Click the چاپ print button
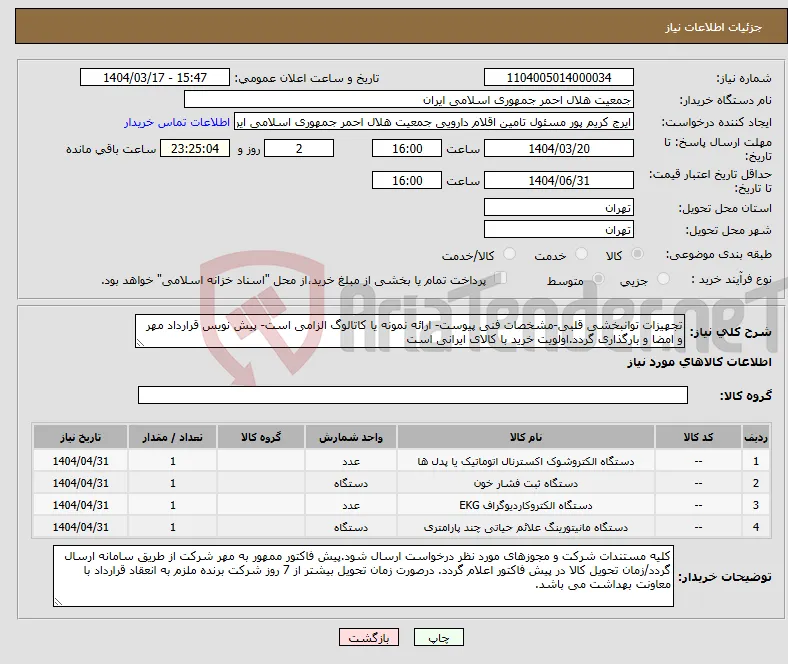Image resolution: width=788 pixels, height=664 pixels. pyautogui.click(x=439, y=637)
